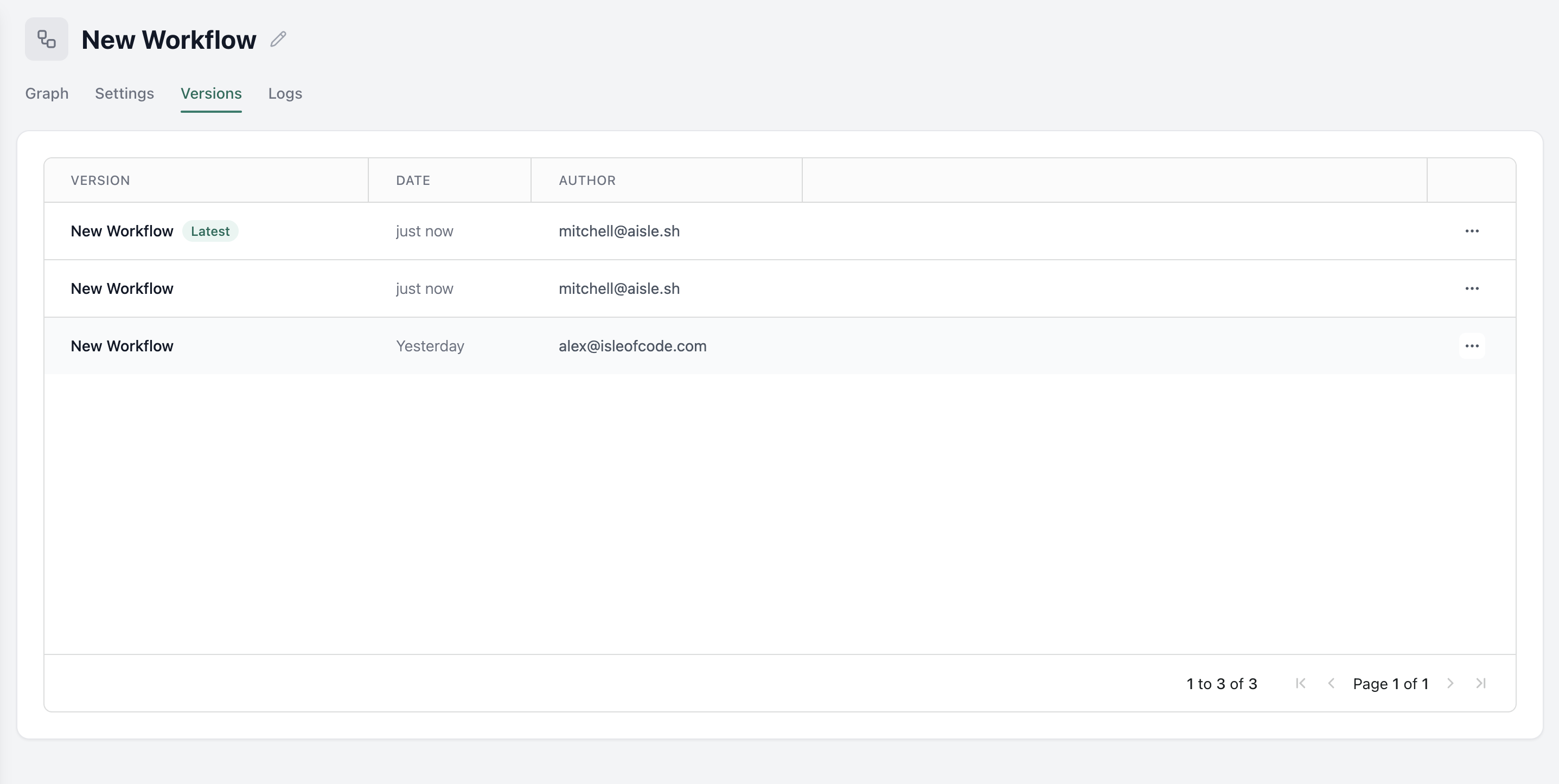Open actions menu for the second New Workflow version
Screen dimensions: 1559x784
(x=1472, y=288)
